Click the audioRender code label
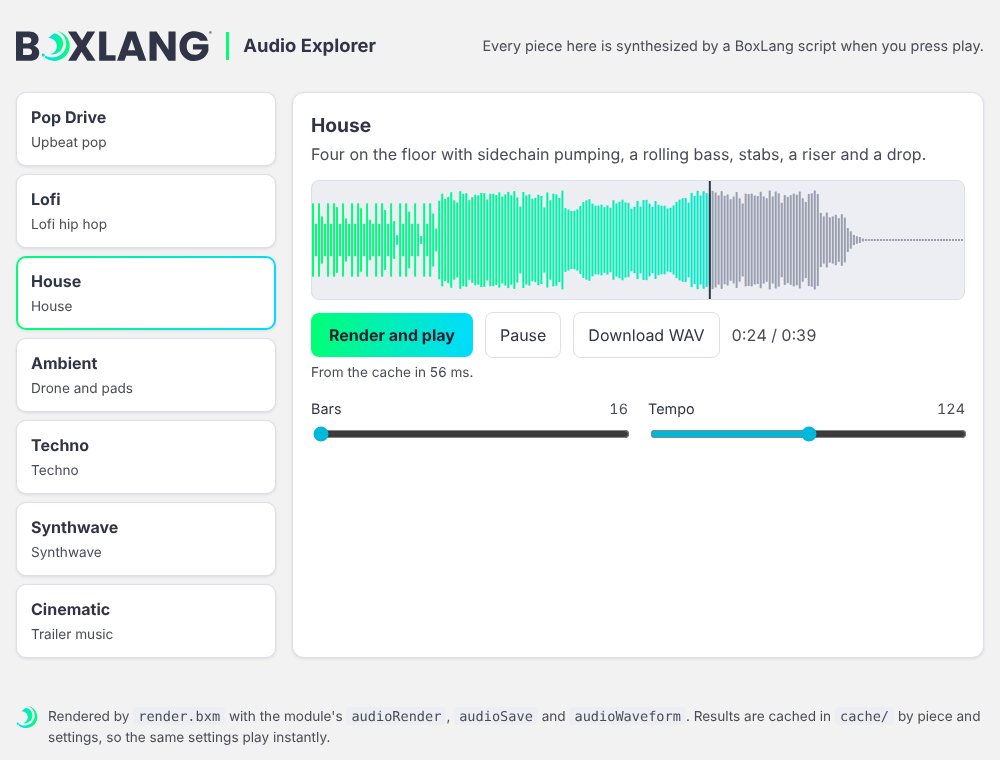 [396, 717]
